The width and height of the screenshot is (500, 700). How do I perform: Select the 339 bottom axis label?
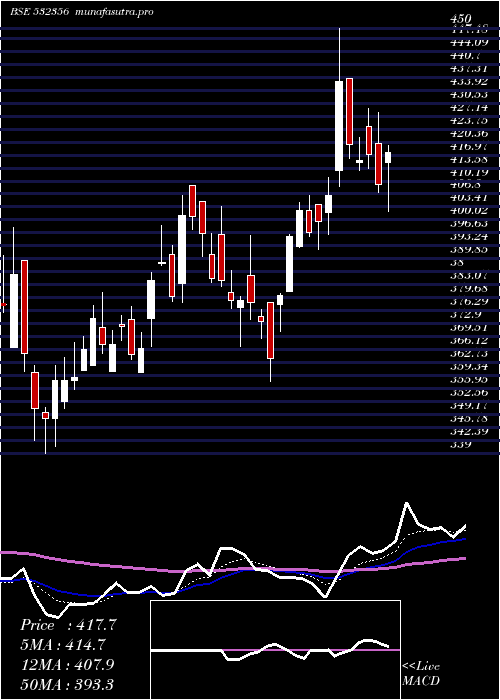tap(461, 444)
